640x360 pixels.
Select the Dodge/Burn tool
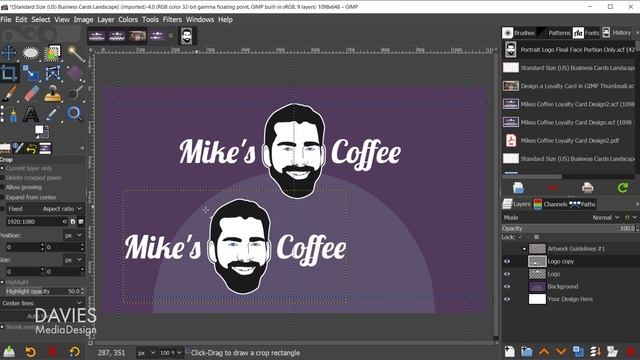click(75, 93)
